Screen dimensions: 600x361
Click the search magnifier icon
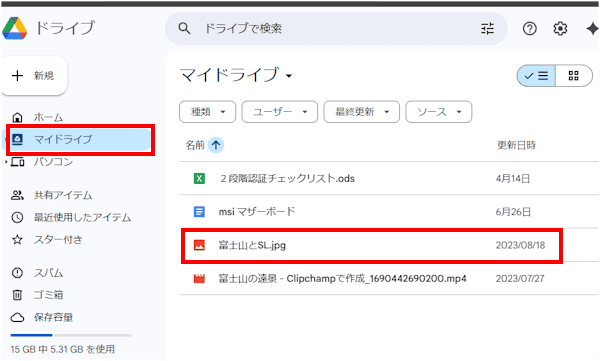tap(184, 28)
